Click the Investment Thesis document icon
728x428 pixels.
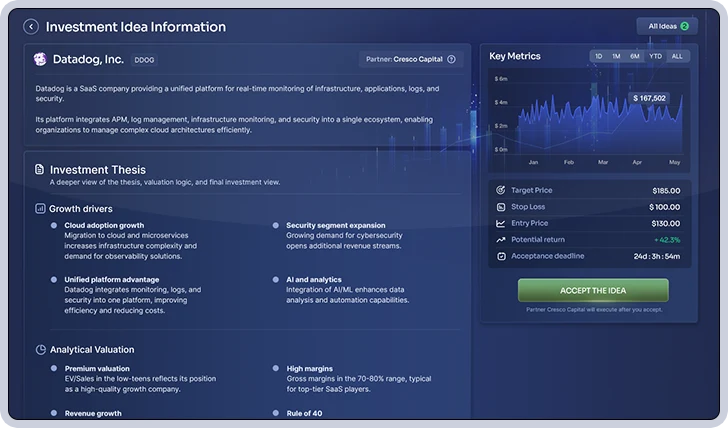(39, 169)
